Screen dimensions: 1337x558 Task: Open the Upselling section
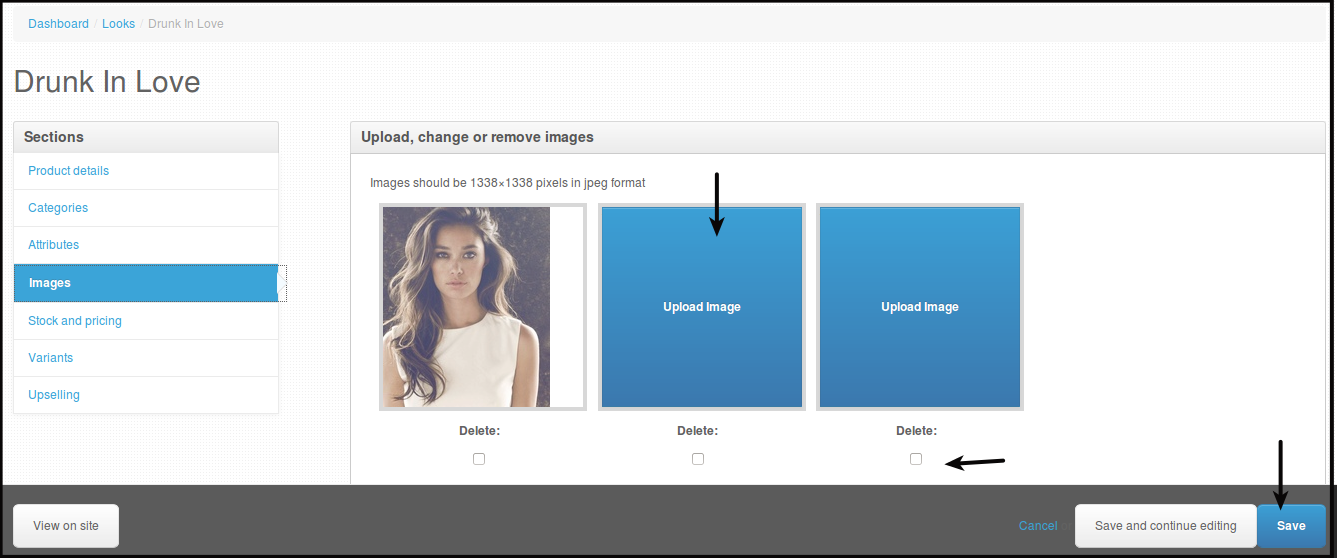pos(146,395)
